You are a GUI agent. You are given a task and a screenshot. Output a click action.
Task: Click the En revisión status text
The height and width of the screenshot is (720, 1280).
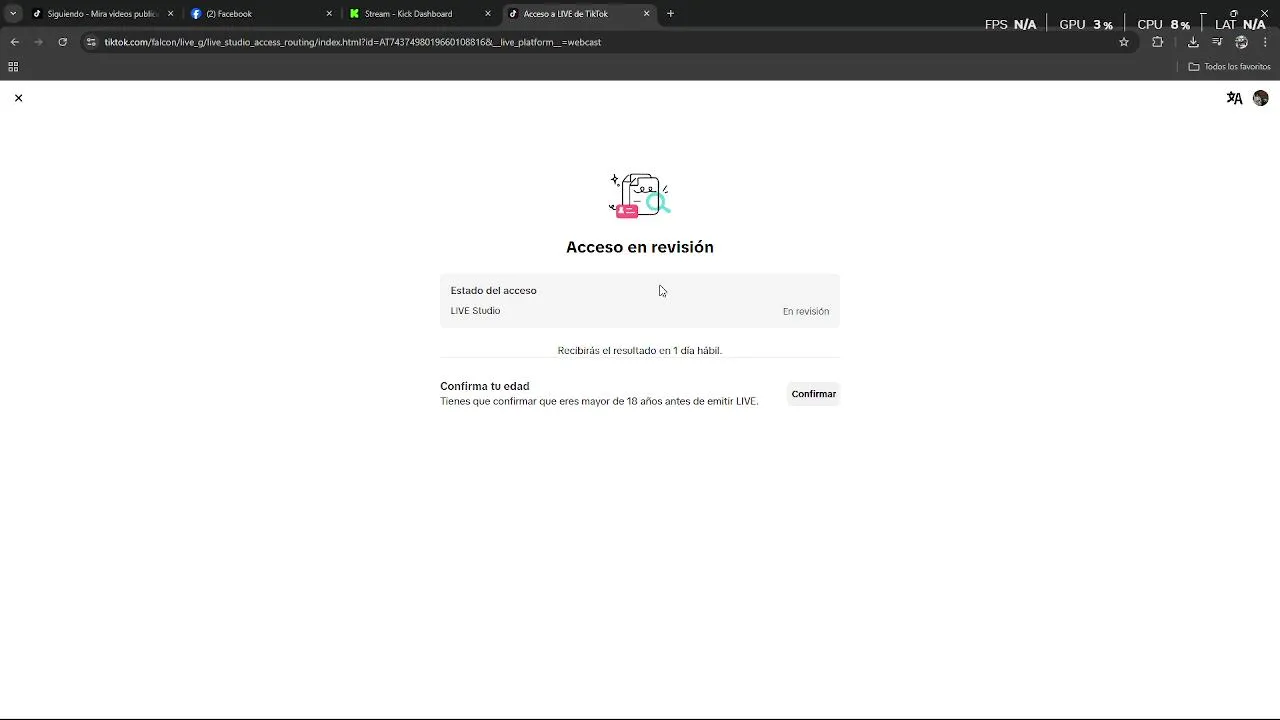coord(805,312)
